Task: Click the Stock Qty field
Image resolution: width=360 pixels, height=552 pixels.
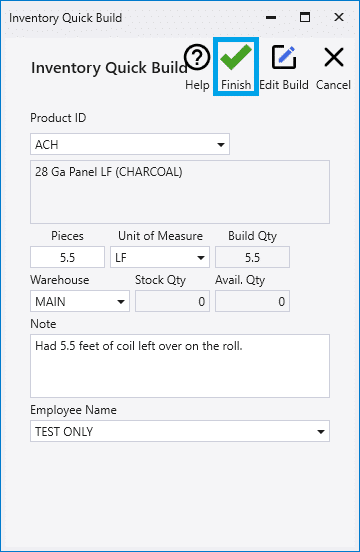Action: click(x=172, y=301)
